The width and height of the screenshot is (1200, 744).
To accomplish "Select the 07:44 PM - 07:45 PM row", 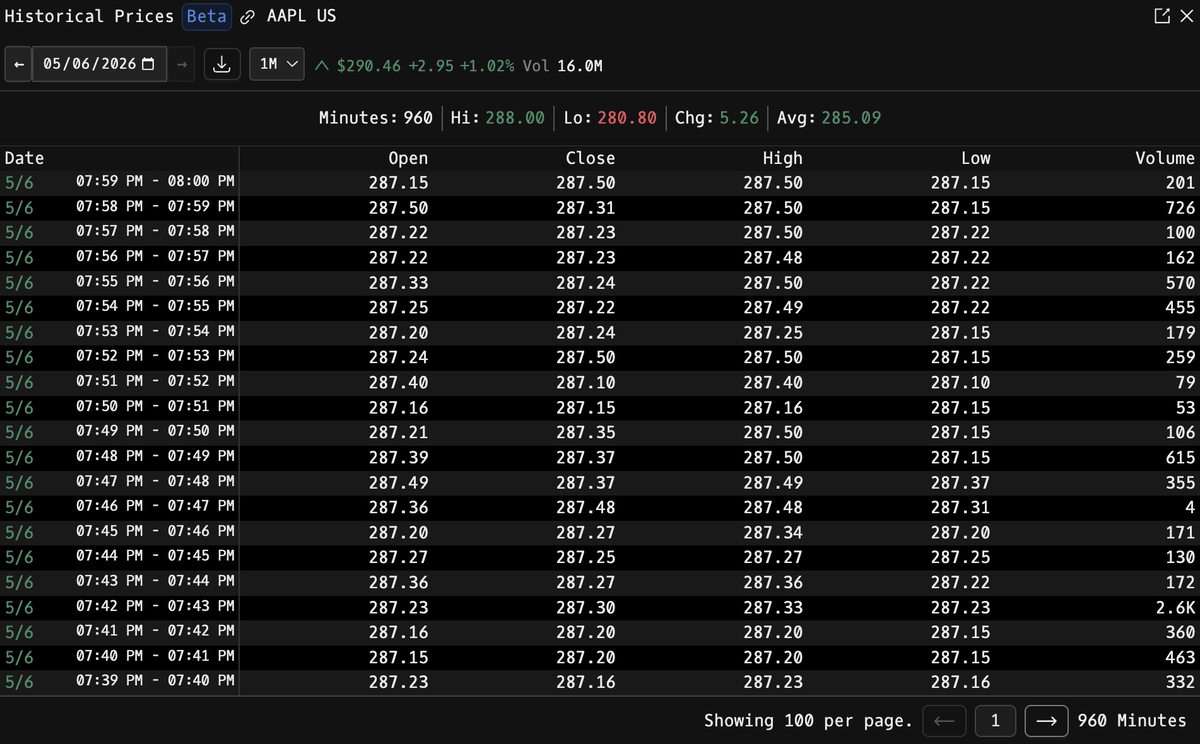I will (x=600, y=558).
